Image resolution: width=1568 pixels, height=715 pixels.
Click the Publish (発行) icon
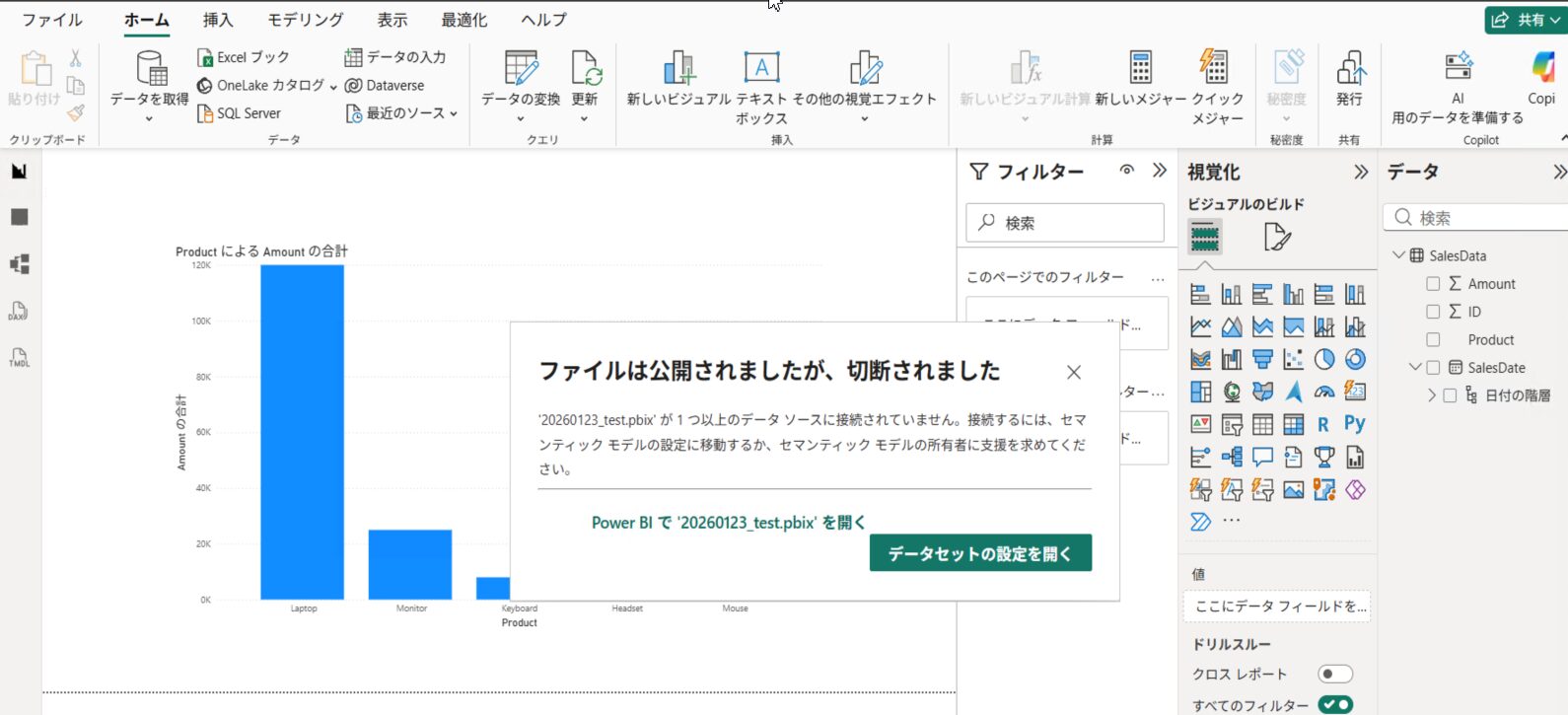tap(1349, 71)
